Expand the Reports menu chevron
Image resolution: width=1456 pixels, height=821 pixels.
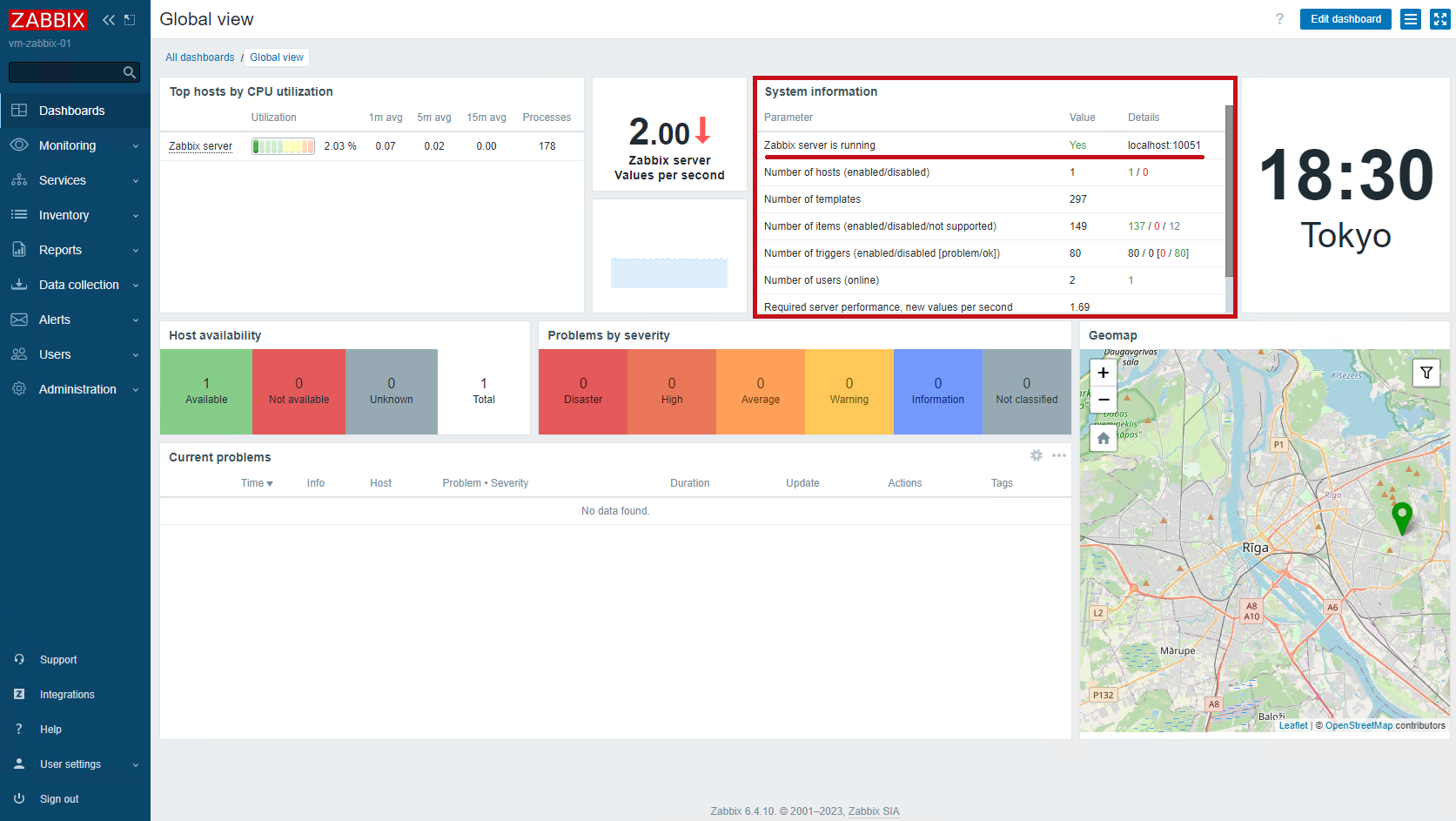point(136,251)
